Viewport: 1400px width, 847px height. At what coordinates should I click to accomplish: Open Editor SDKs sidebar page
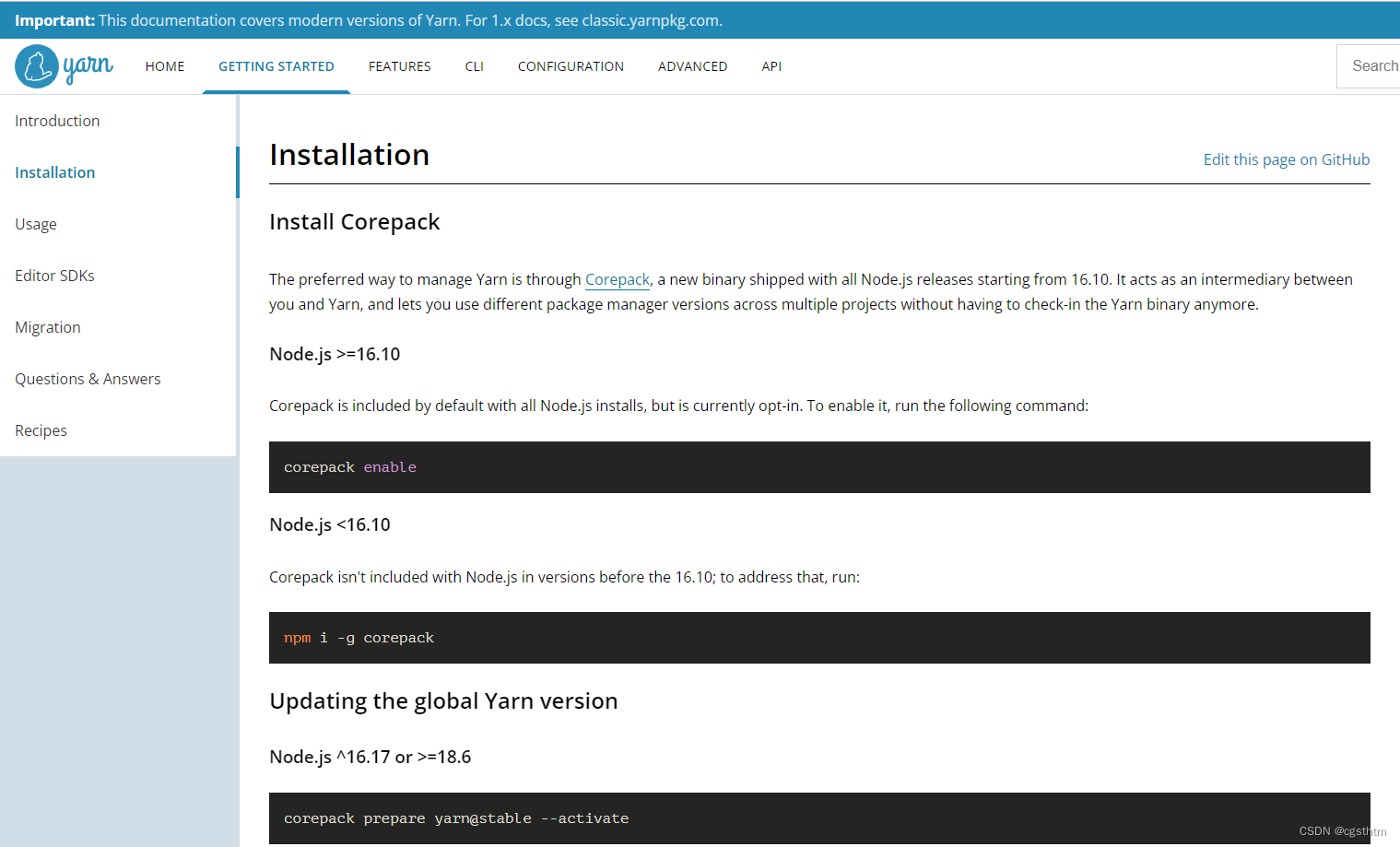[54, 276]
